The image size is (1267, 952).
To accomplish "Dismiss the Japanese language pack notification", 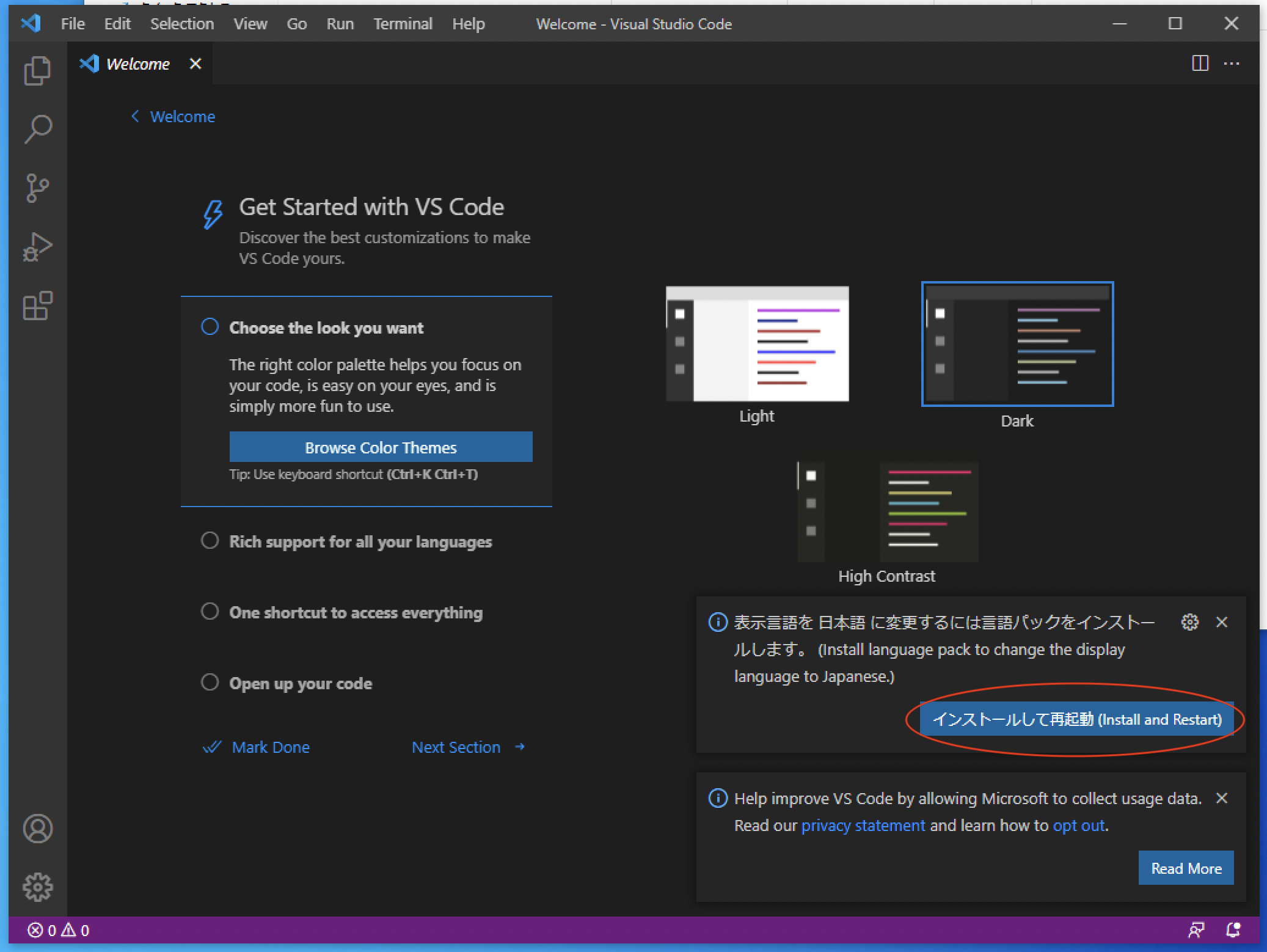I will 1222,622.
